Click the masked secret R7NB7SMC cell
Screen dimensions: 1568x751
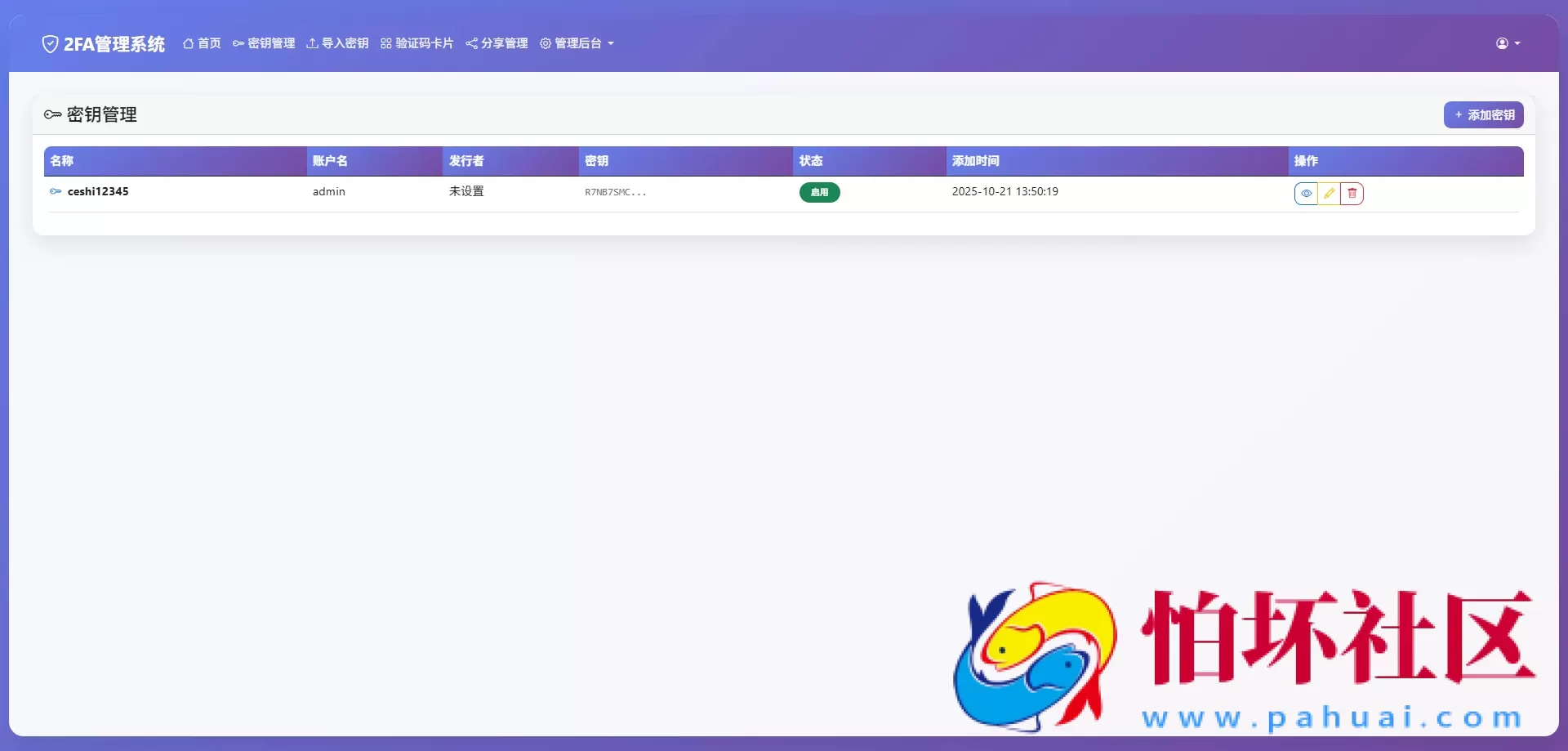click(x=615, y=192)
